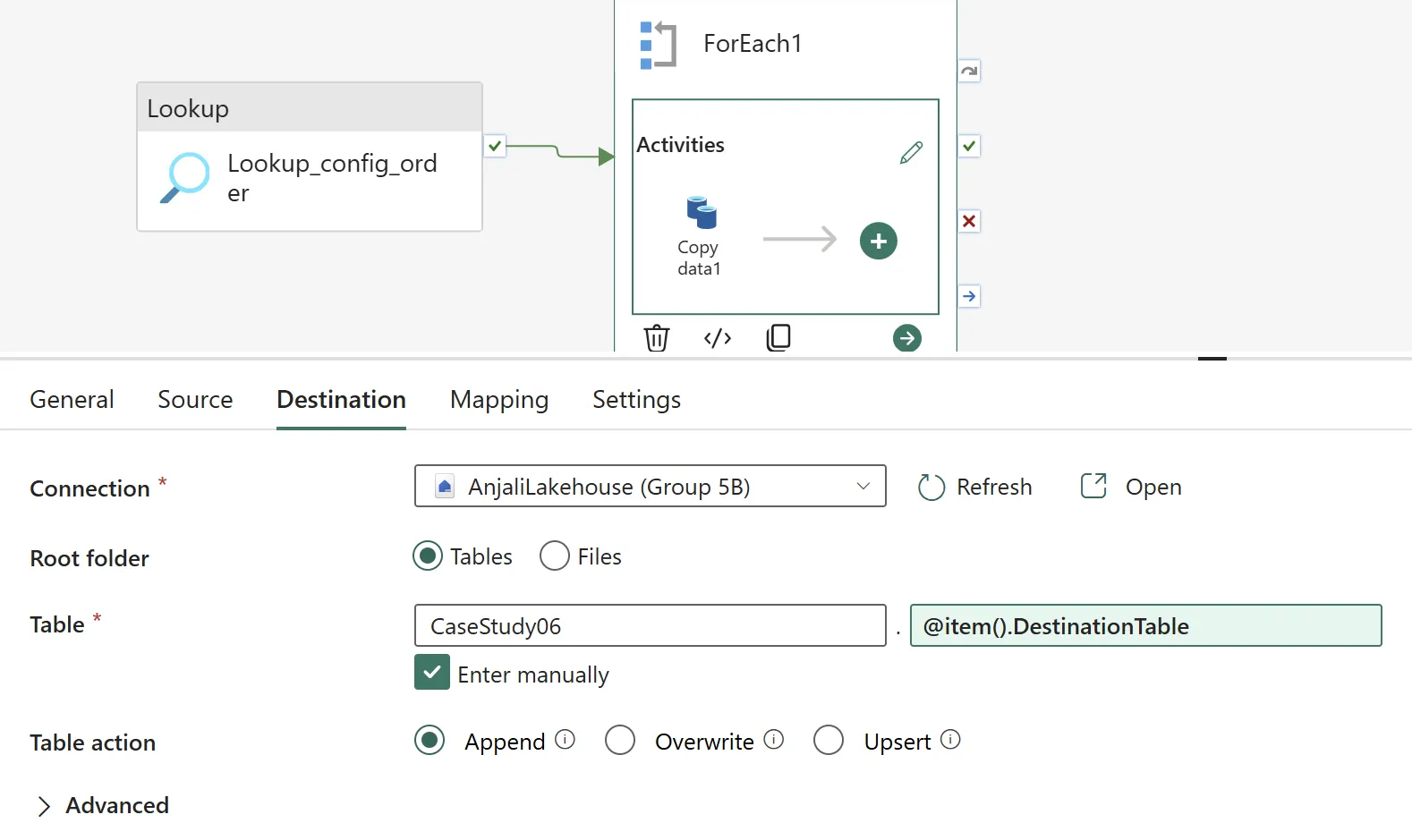Show info tooltip next to Overwrite
The height and width of the screenshot is (840, 1412).
[774, 739]
